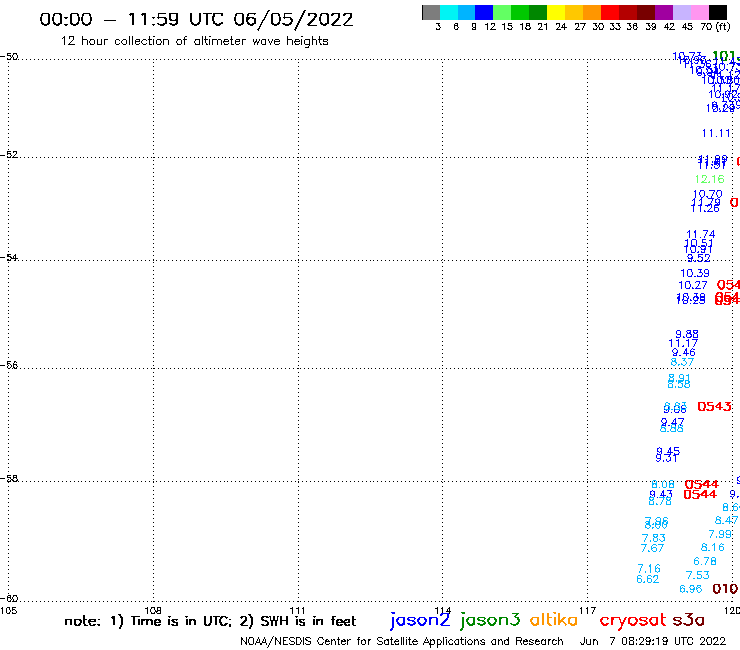Click the pink swatch in the color scale
Viewport: 740px width, 650px height.
tap(699, 12)
